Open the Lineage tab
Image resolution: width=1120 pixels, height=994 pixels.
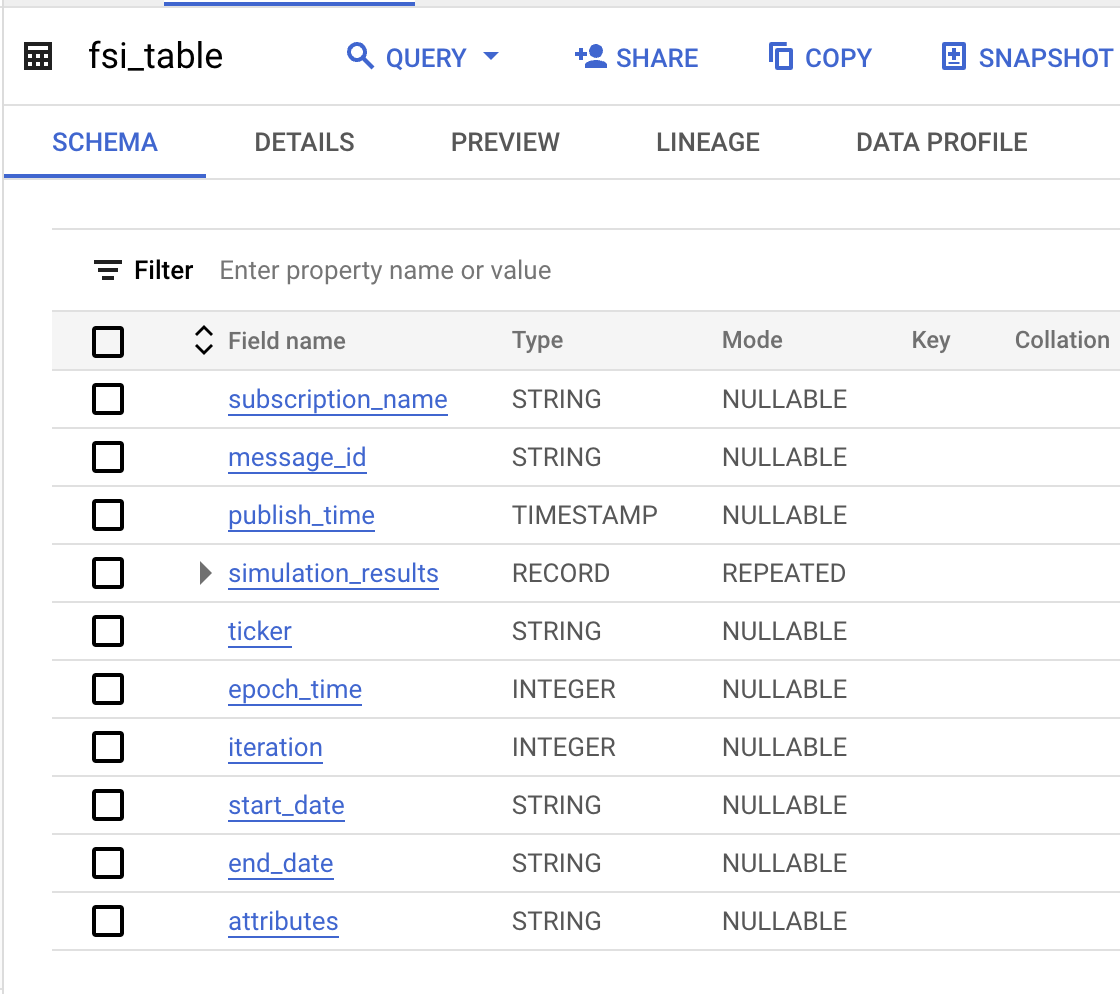pyautogui.click(x=707, y=142)
